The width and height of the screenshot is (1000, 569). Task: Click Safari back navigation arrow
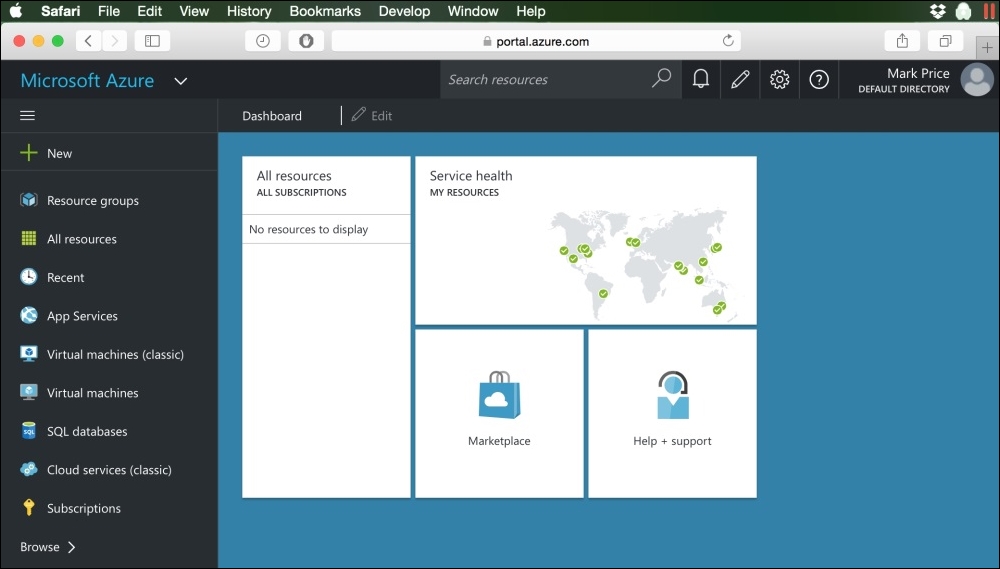(x=89, y=41)
